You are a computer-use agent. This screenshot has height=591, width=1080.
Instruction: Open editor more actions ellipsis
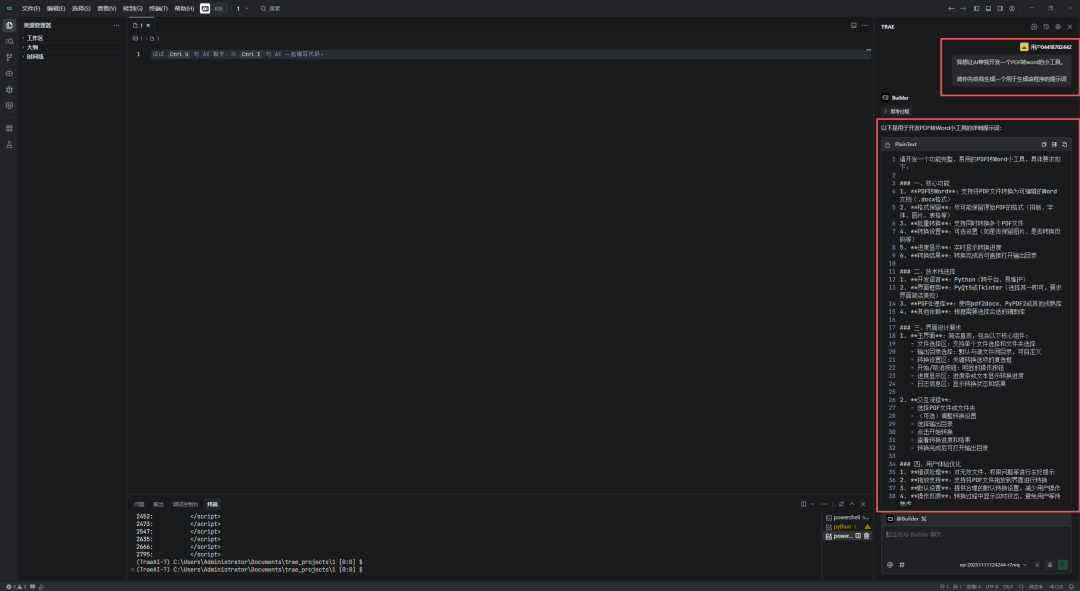[864, 25]
